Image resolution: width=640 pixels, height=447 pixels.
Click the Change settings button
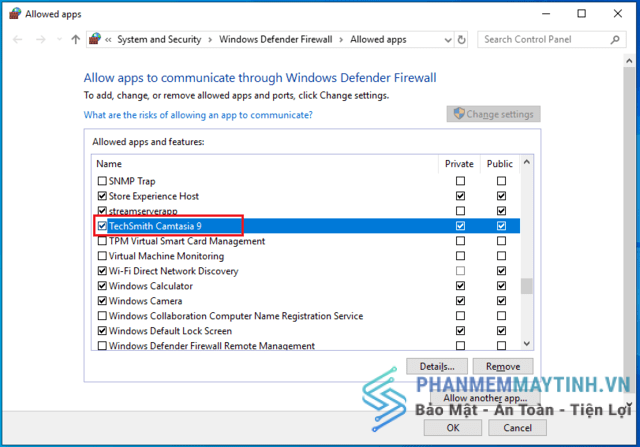[493, 114]
